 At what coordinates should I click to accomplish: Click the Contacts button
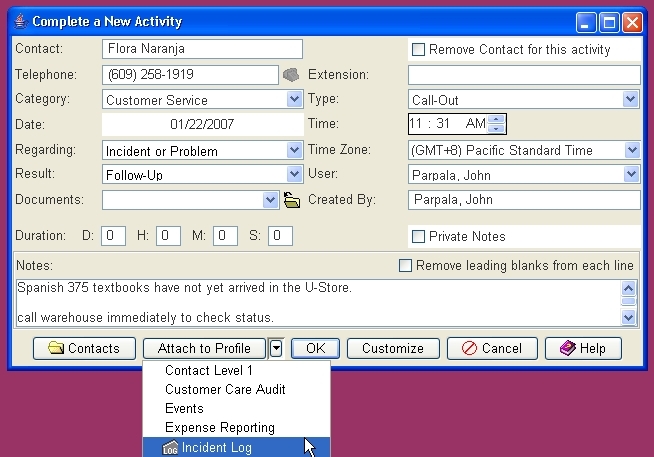(x=84, y=348)
